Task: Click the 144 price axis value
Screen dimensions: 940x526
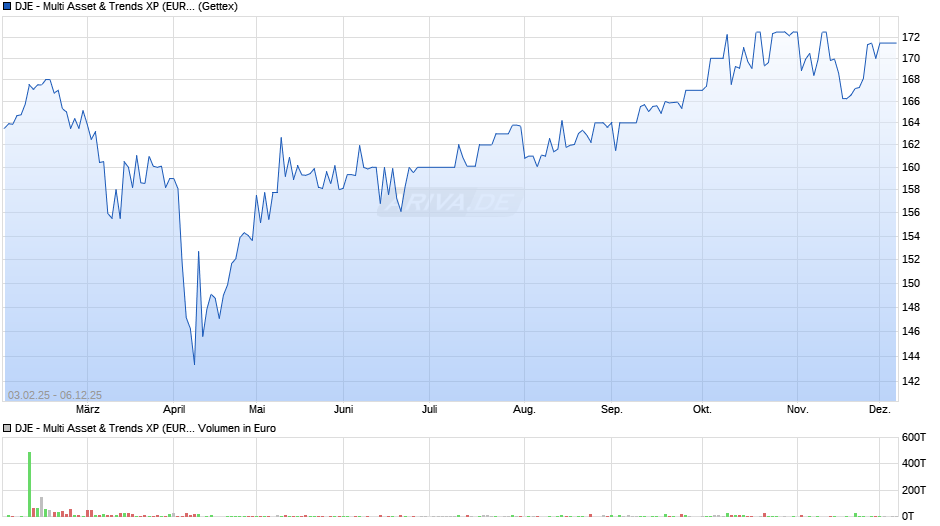Action: click(911, 356)
